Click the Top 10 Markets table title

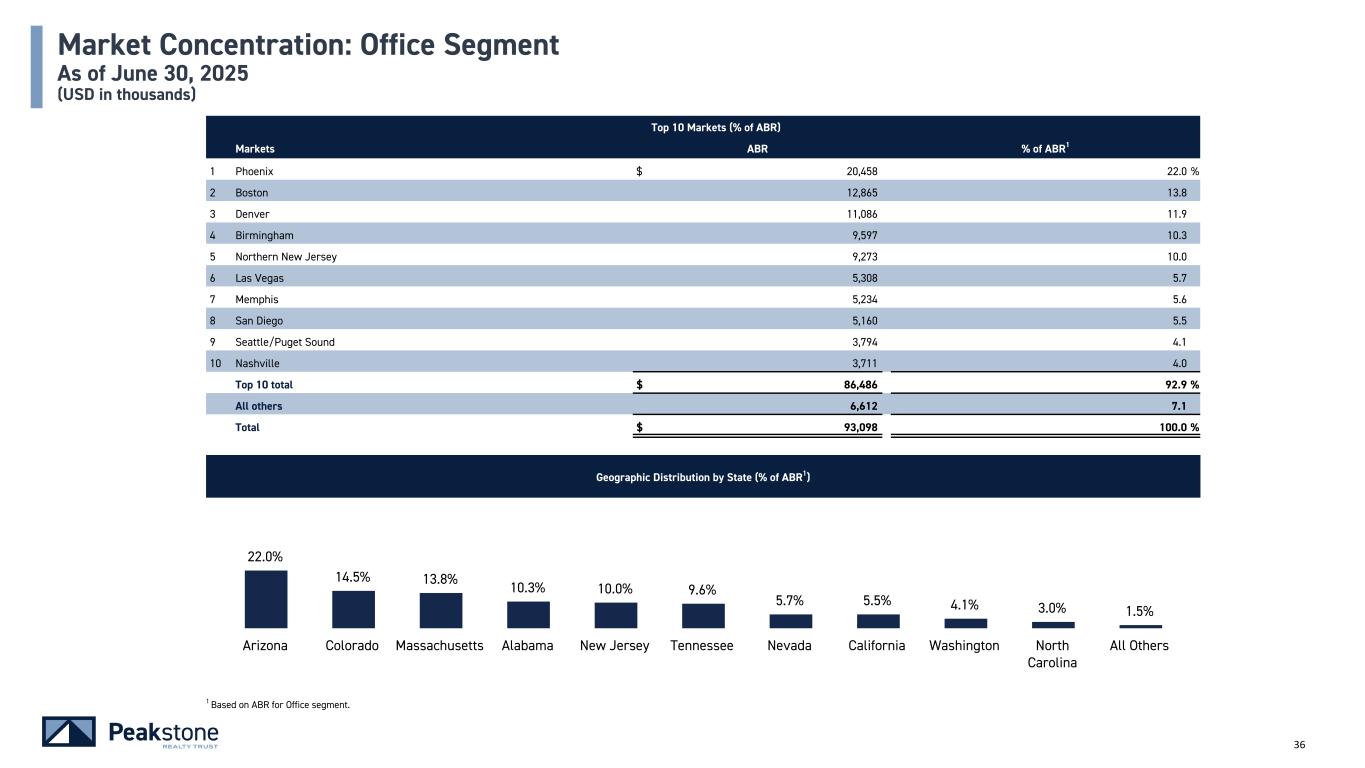pyautogui.click(x=715, y=128)
